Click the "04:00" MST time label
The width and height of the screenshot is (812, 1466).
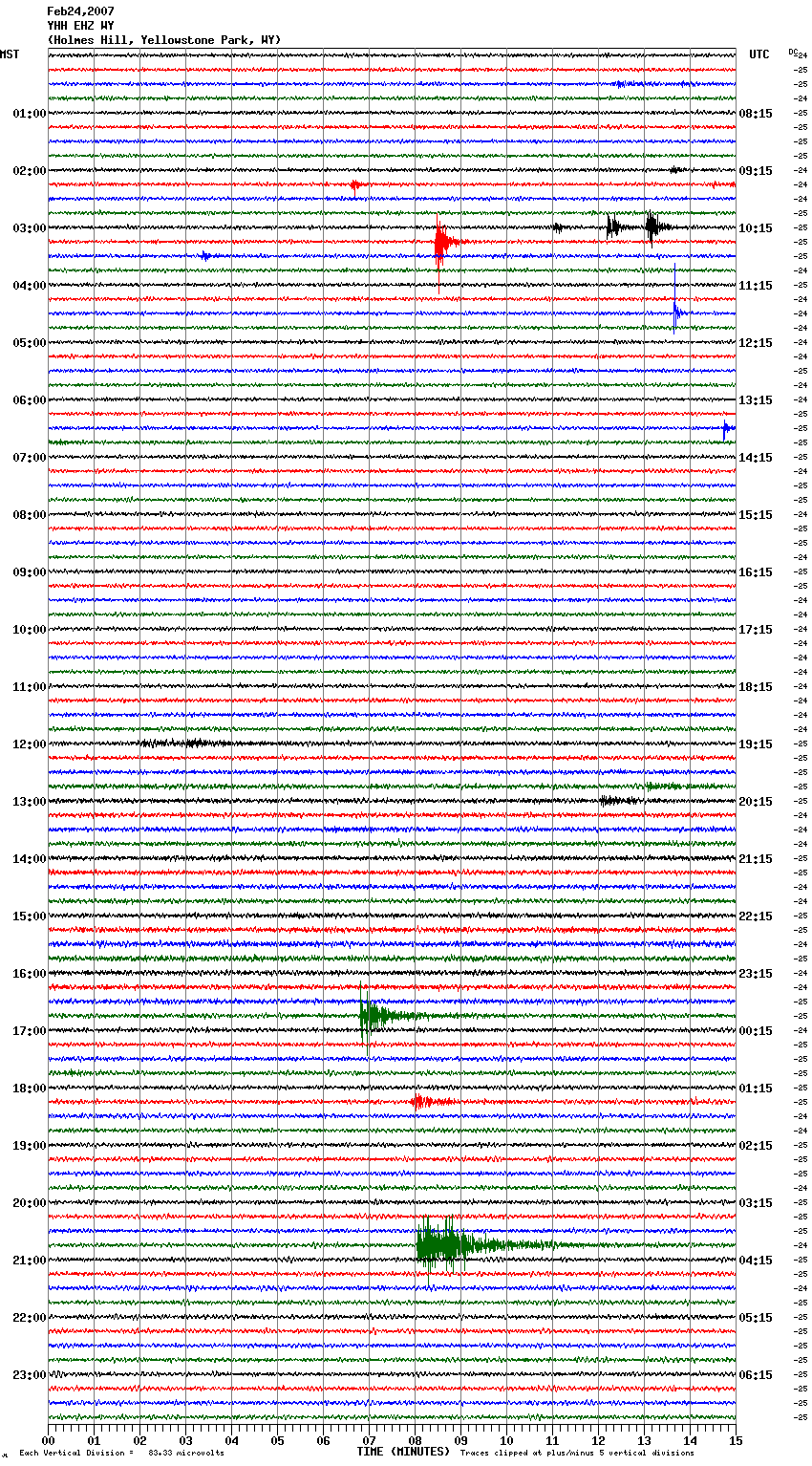pos(30,286)
